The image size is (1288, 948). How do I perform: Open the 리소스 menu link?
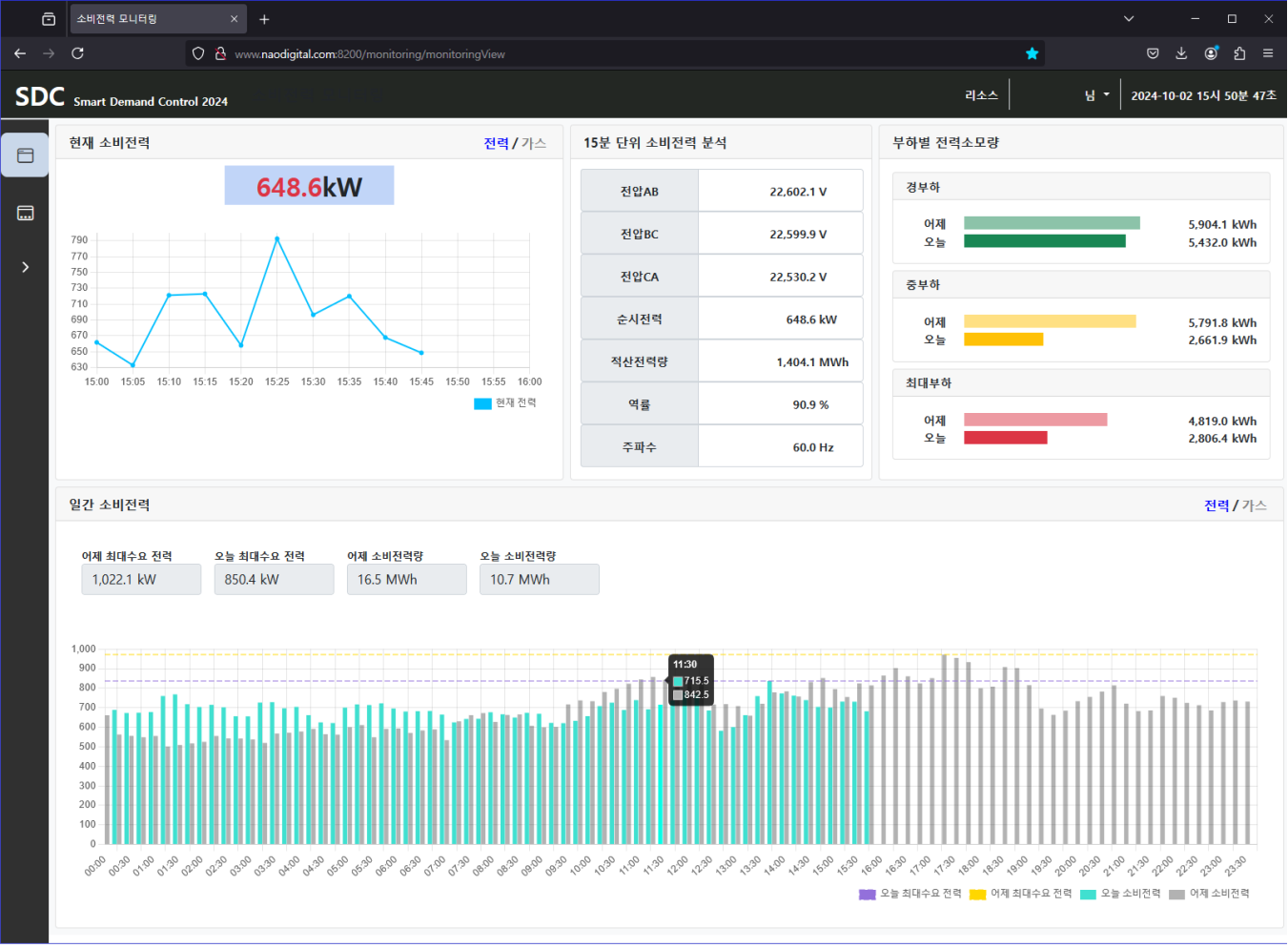[981, 95]
